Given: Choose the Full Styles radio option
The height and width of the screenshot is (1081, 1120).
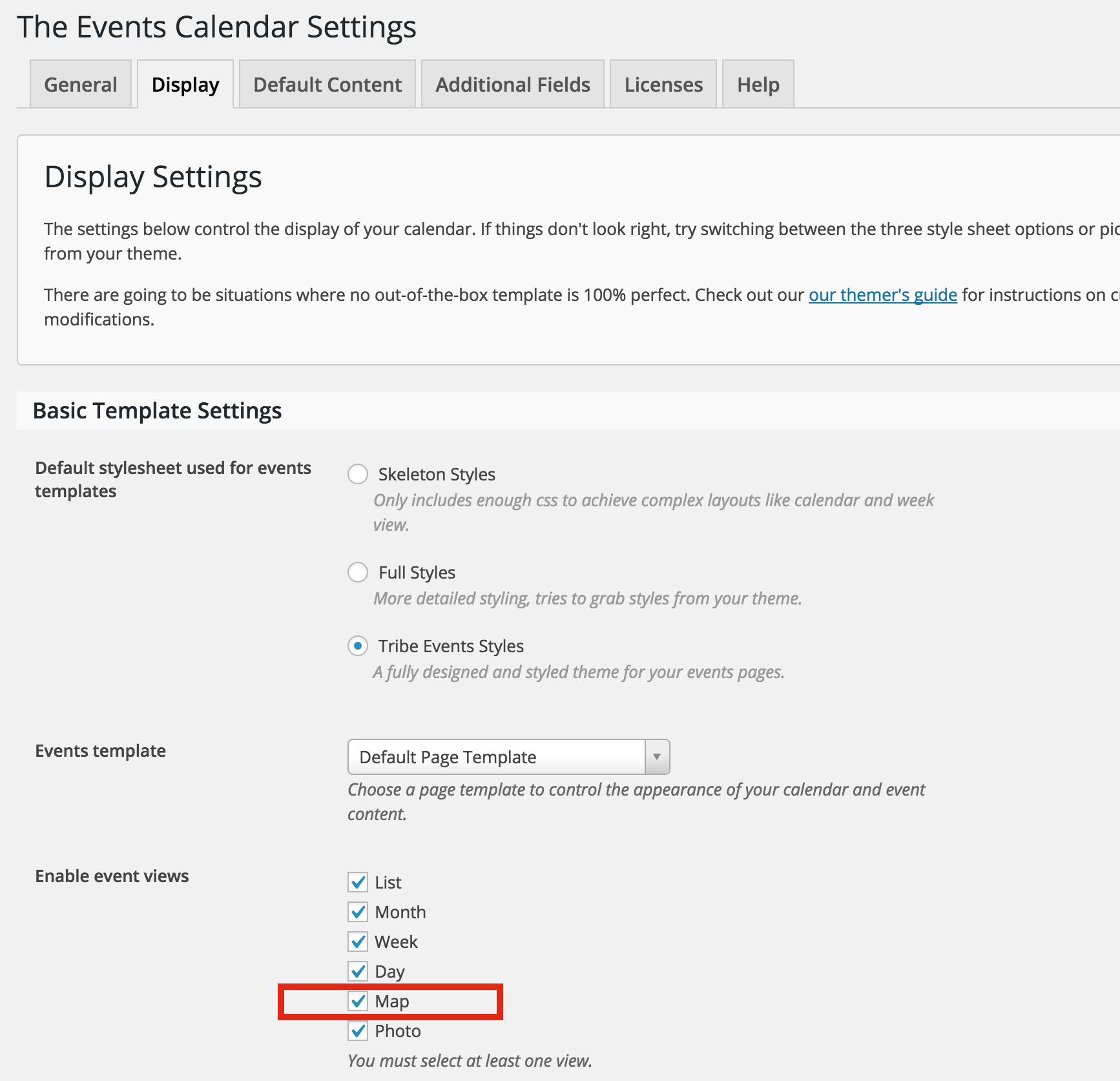Looking at the screenshot, I should click(358, 572).
